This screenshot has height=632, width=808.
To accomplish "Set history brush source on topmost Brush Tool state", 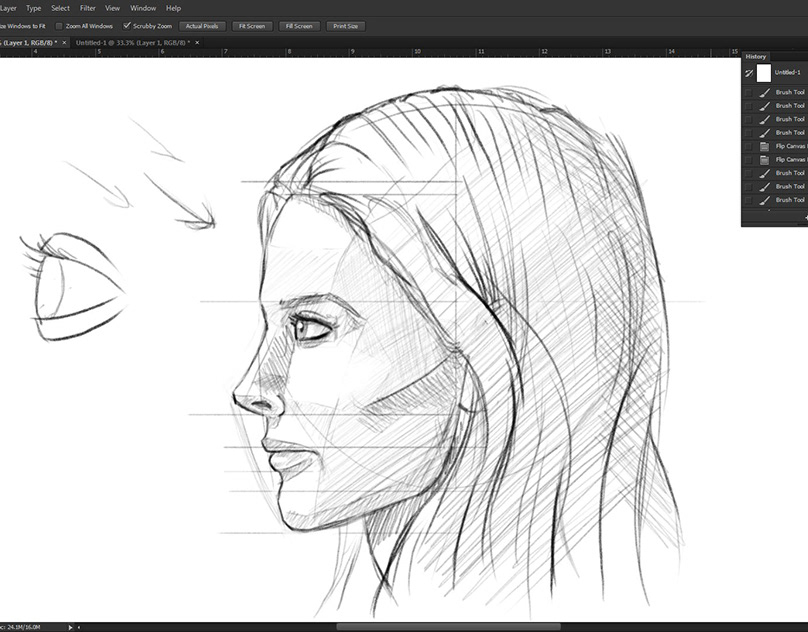I will pos(748,92).
